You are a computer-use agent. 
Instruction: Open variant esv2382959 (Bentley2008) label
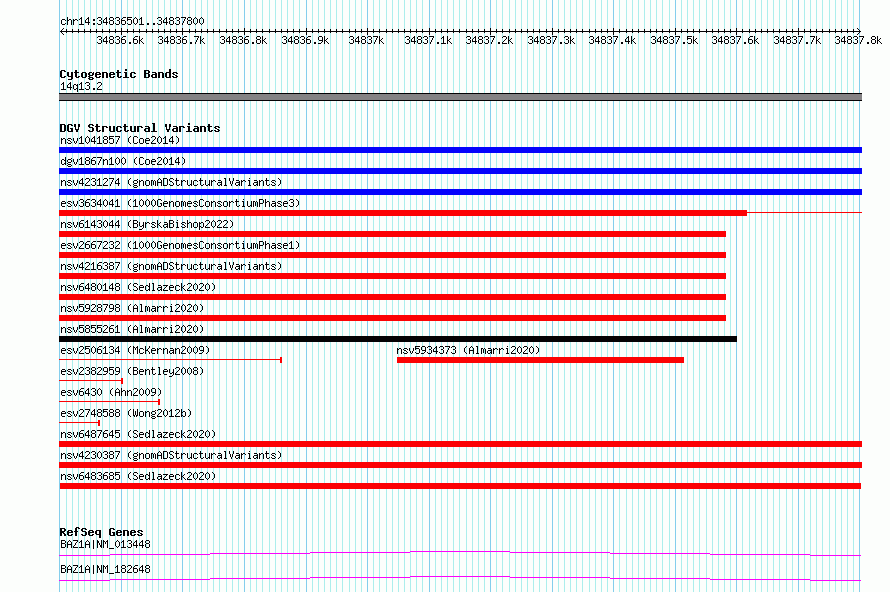(132, 371)
